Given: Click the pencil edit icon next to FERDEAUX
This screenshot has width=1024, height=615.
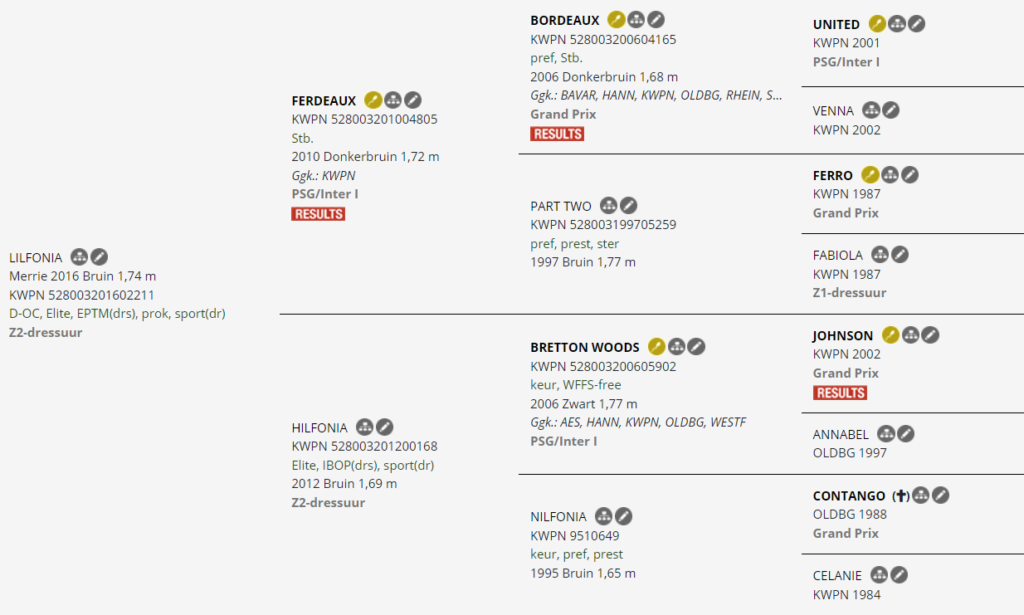Looking at the screenshot, I should [413, 100].
